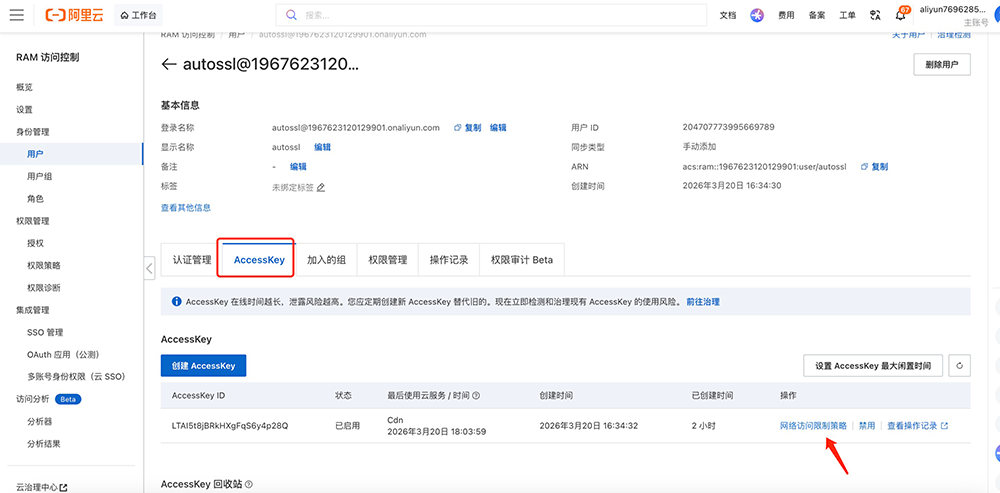The image size is (1000, 493).
Task: Click the 删除用户 button
Action: coord(941,65)
